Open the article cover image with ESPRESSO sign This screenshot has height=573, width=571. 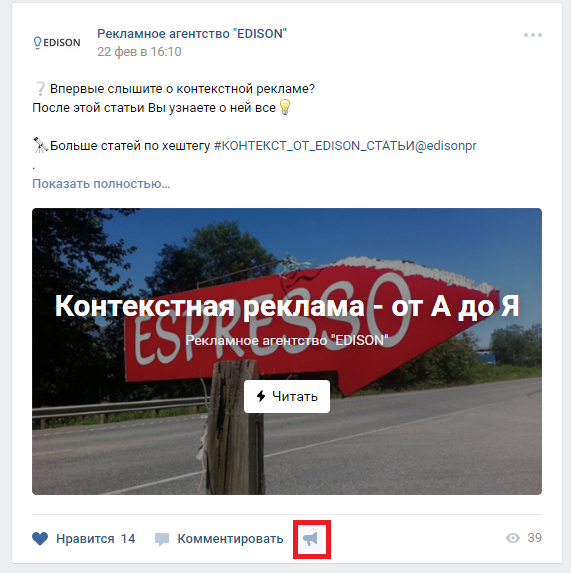[287, 351]
